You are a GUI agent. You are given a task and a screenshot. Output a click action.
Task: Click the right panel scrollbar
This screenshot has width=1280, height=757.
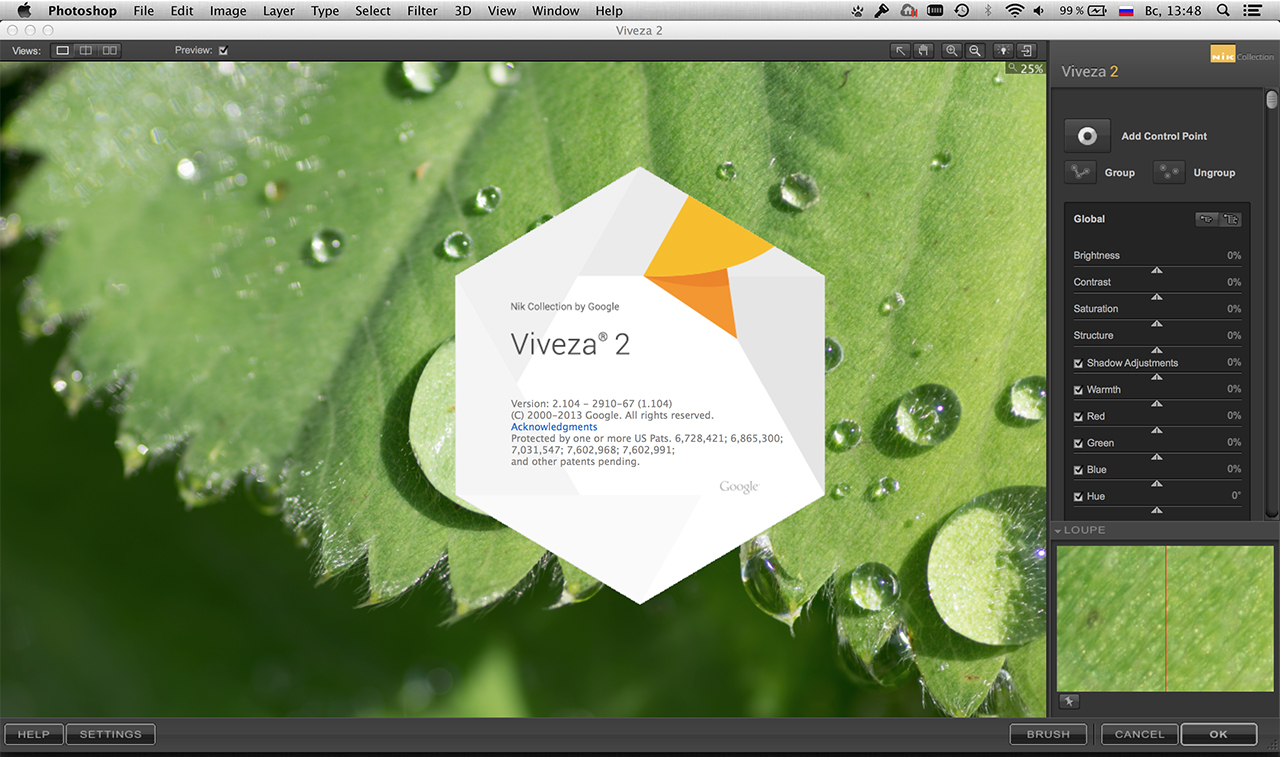click(x=1272, y=100)
